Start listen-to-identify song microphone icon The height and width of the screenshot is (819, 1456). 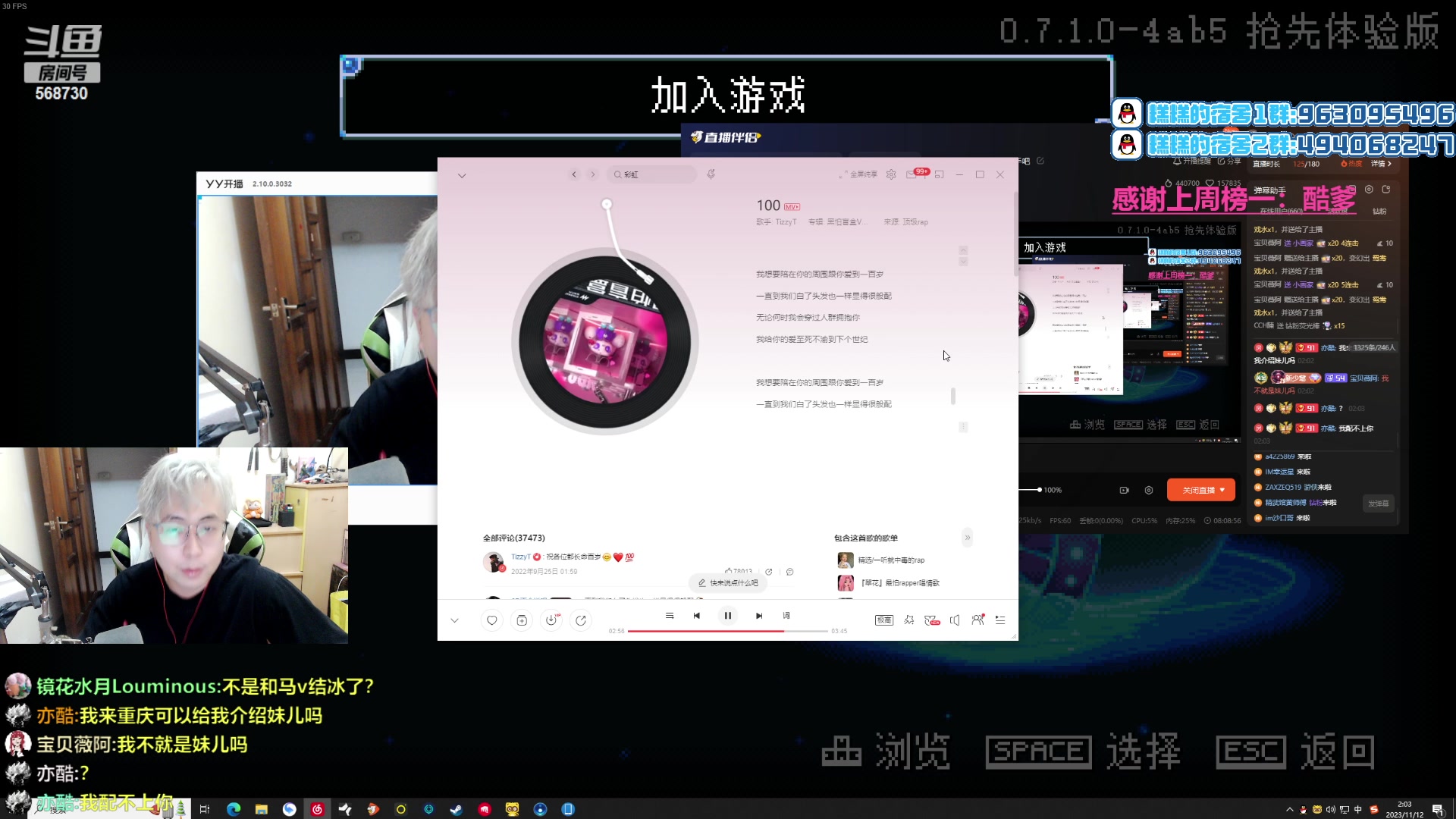(x=711, y=174)
